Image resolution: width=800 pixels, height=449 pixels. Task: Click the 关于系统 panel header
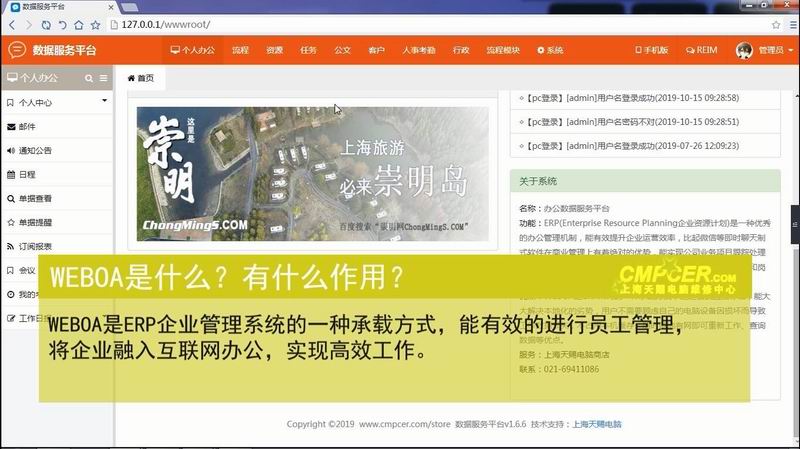pos(645,181)
